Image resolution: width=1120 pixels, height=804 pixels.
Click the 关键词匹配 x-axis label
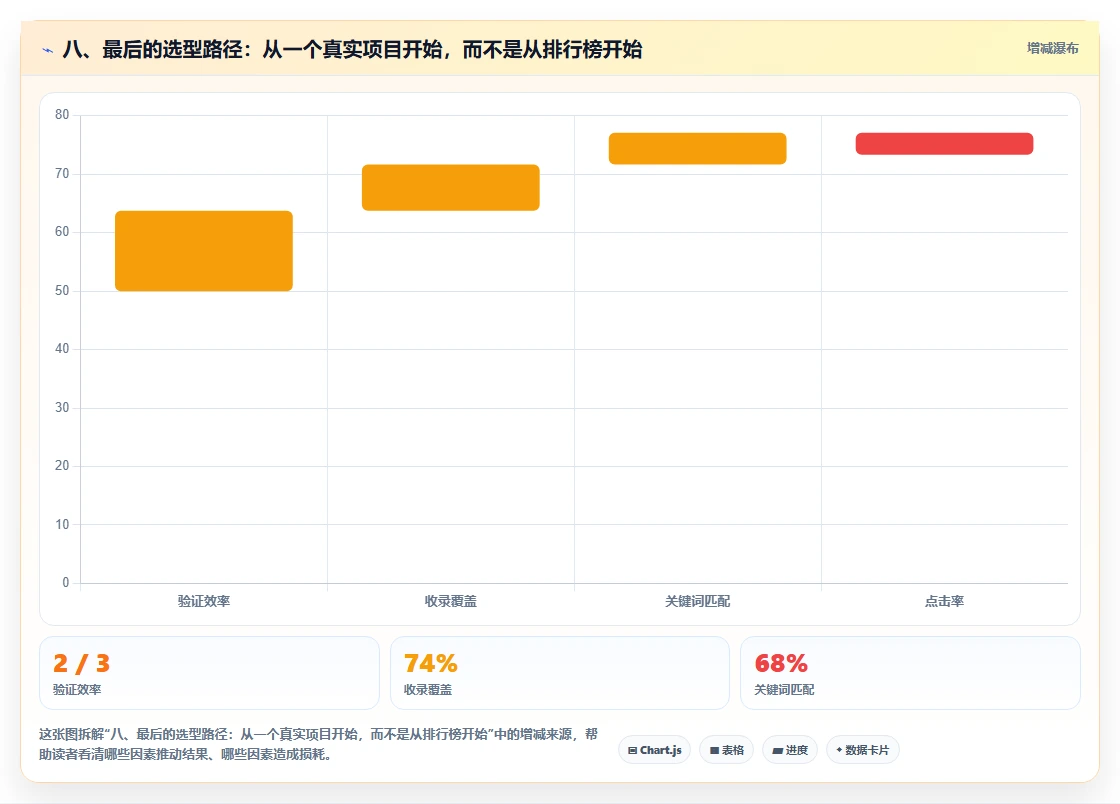click(697, 601)
